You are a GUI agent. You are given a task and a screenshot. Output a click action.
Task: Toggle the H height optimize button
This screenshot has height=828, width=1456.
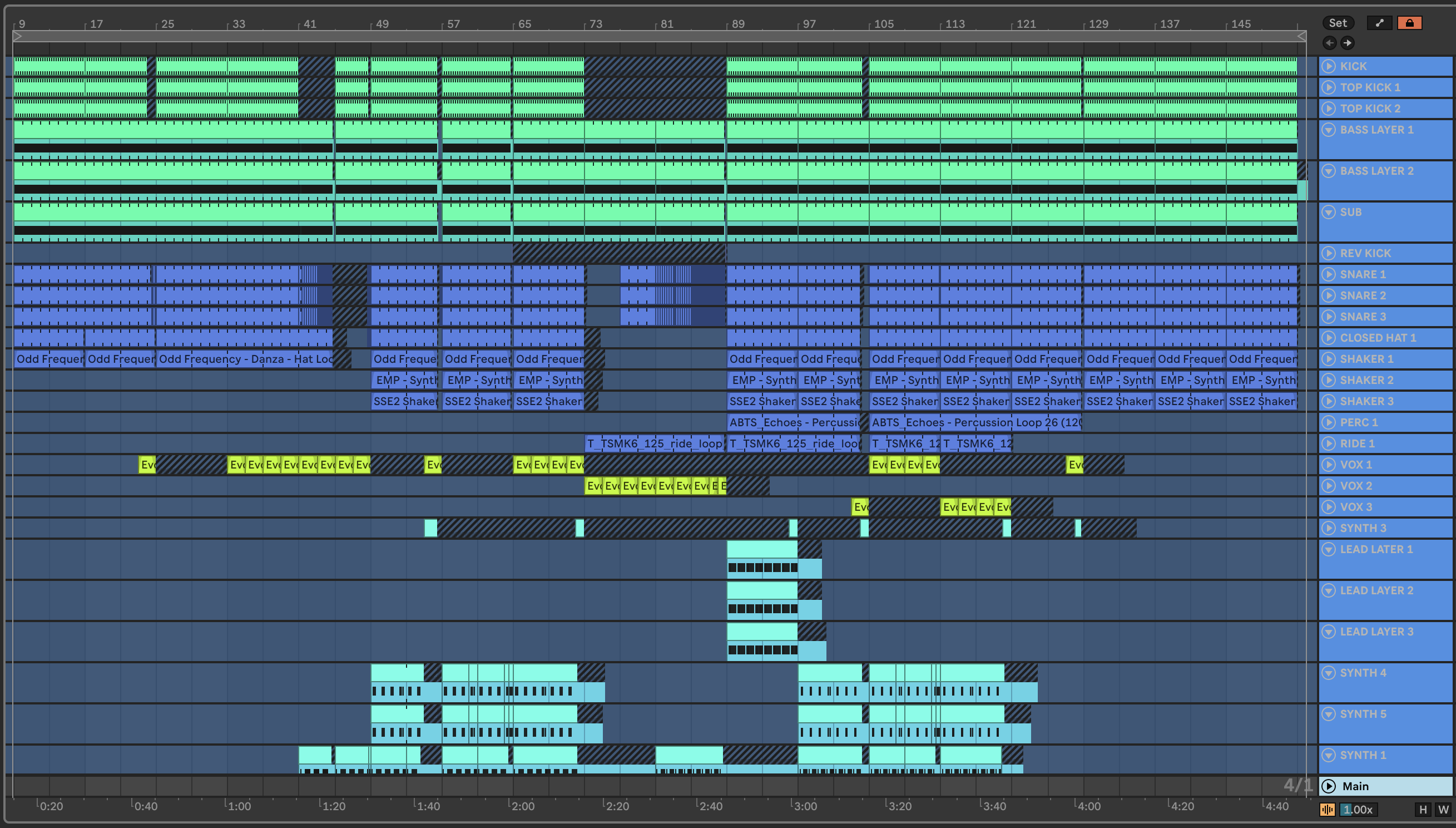(x=1423, y=809)
